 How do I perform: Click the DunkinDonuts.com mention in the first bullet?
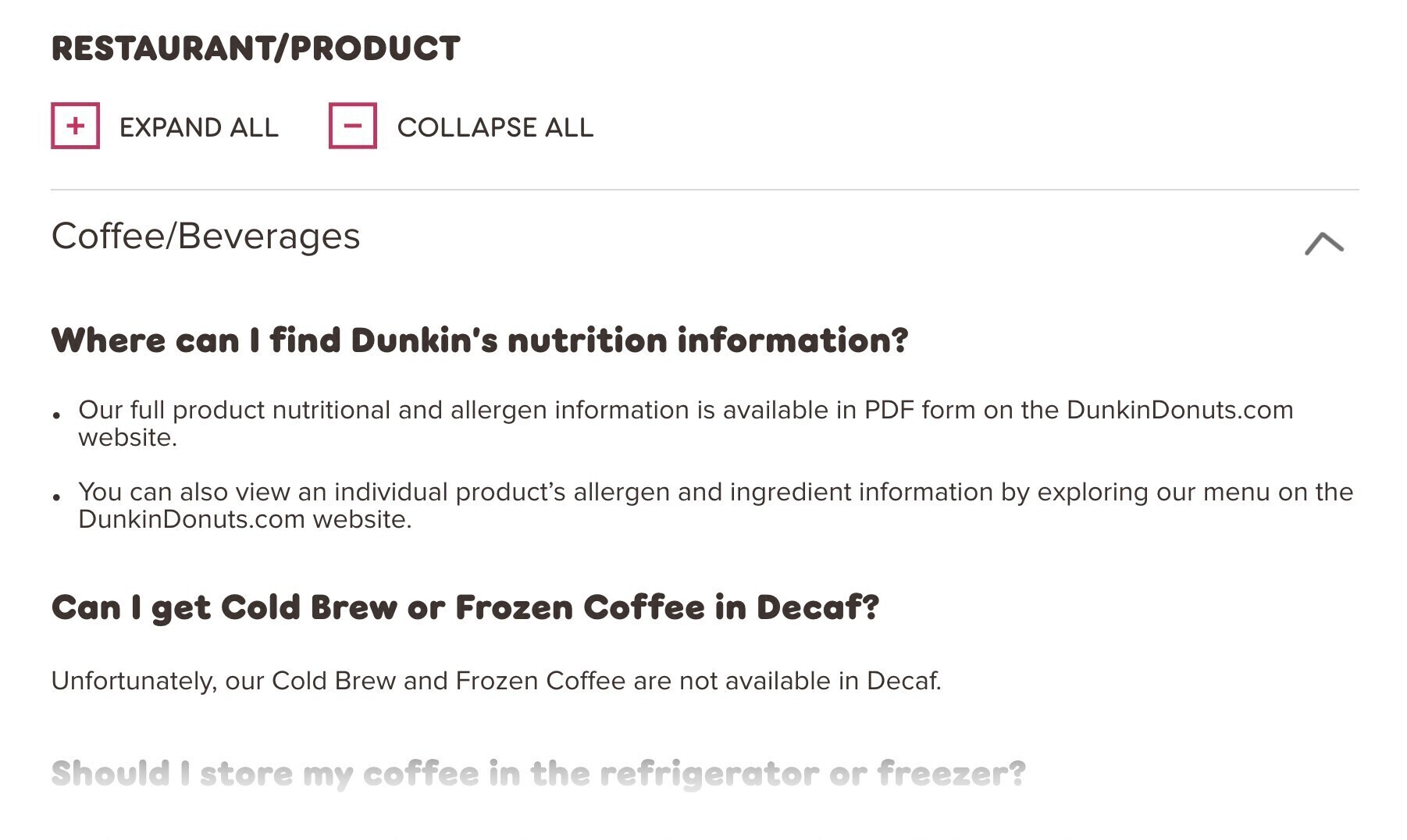(1180, 410)
